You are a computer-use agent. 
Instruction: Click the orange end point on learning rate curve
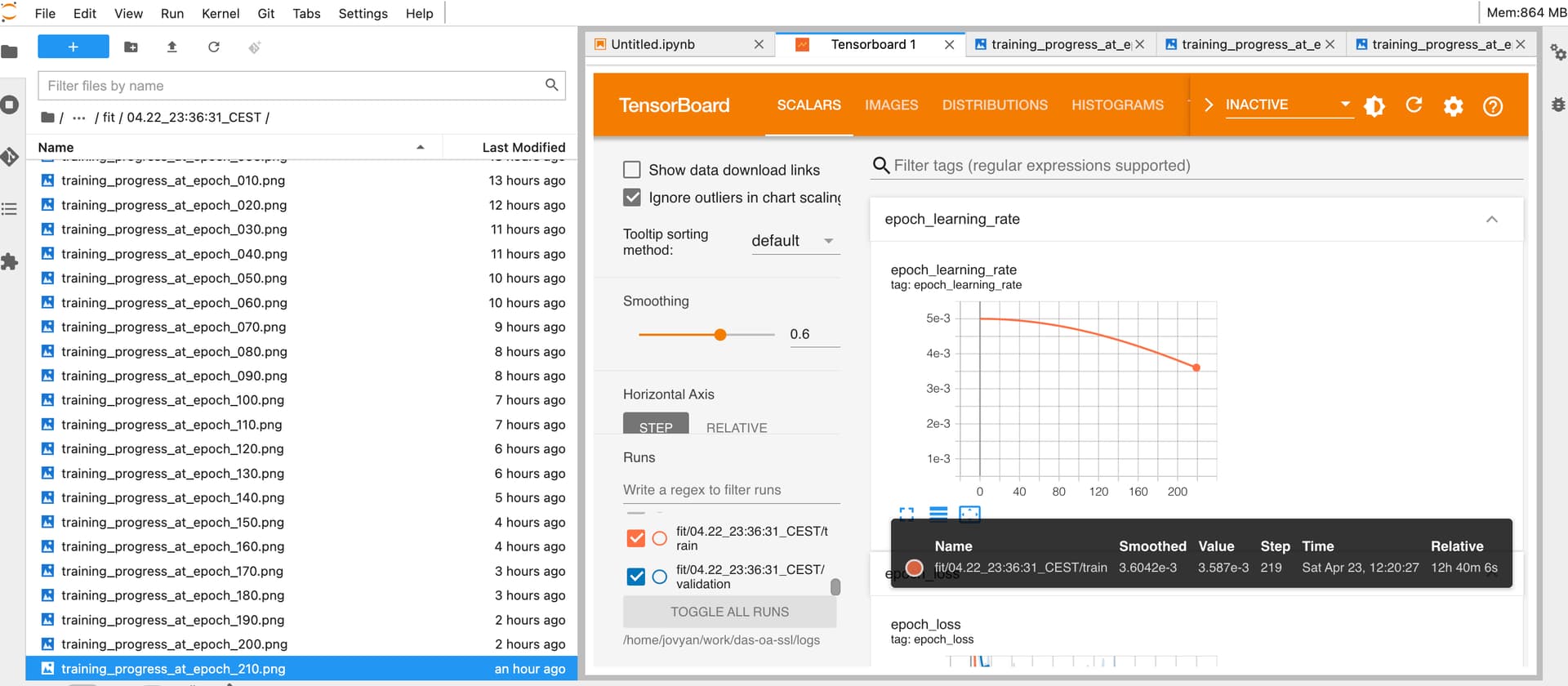[1196, 367]
